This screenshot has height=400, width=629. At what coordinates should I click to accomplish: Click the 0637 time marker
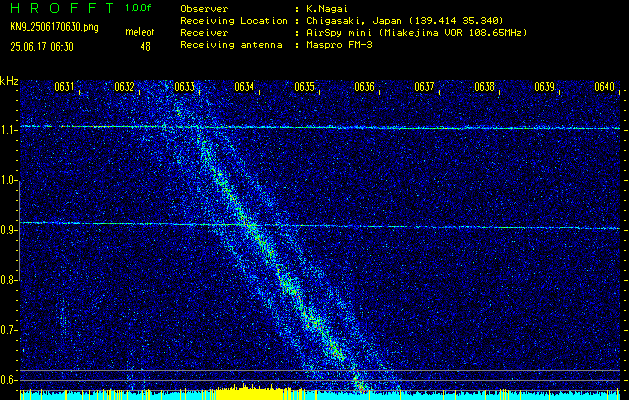click(x=424, y=87)
